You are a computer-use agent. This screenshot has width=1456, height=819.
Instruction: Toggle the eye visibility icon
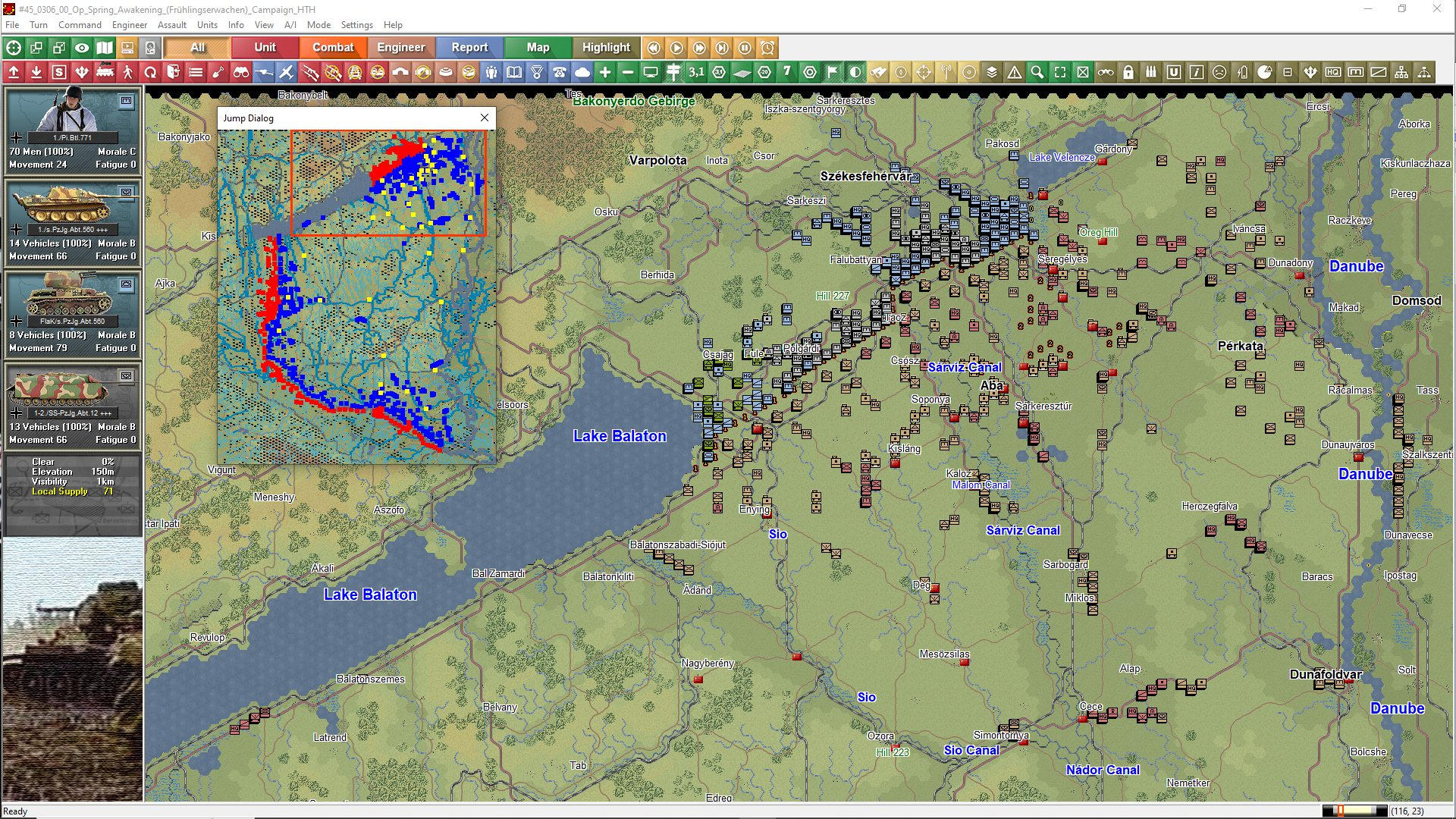82,48
